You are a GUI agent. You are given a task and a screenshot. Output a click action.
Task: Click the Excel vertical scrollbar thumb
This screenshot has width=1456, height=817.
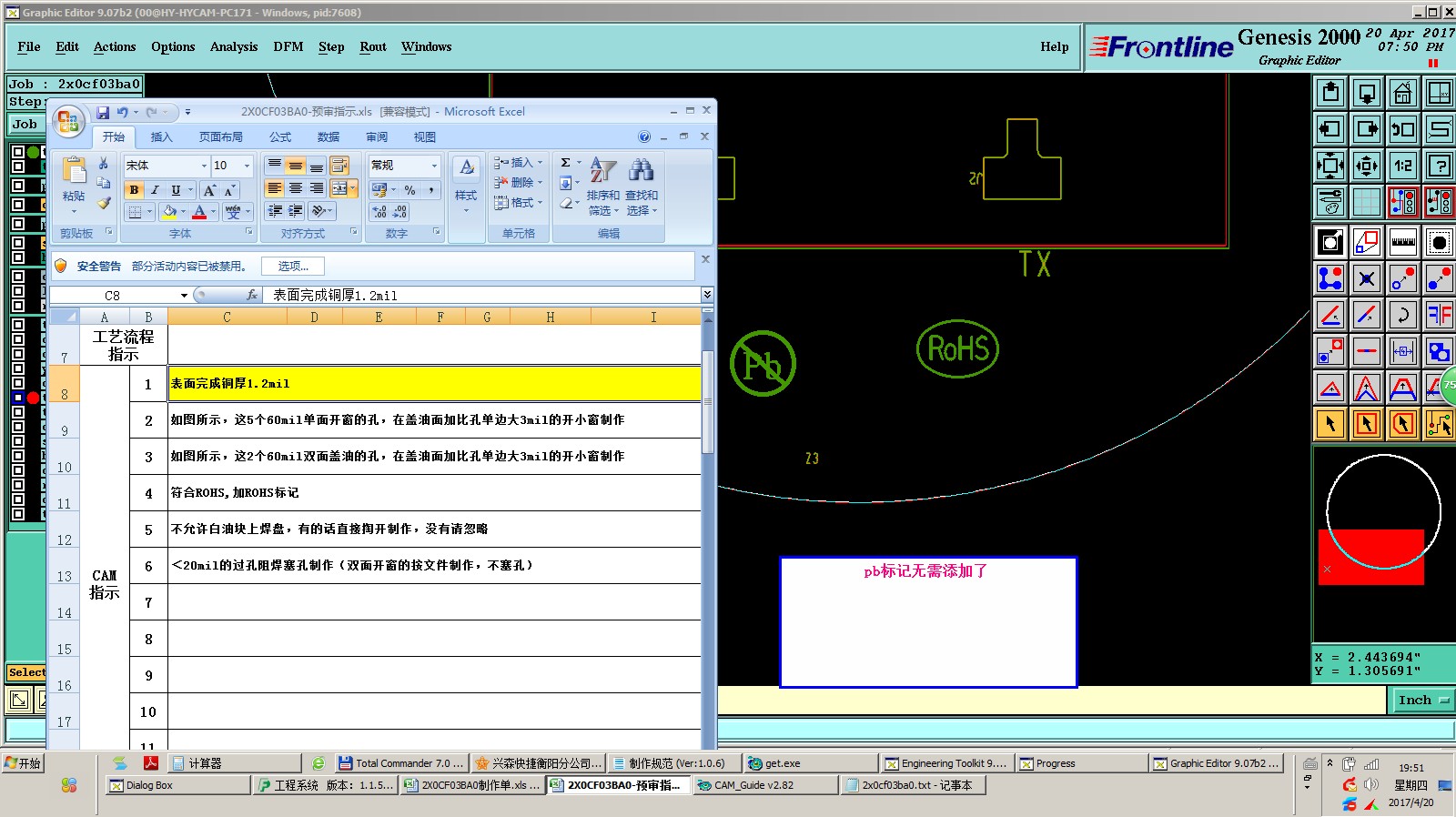(x=708, y=402)
